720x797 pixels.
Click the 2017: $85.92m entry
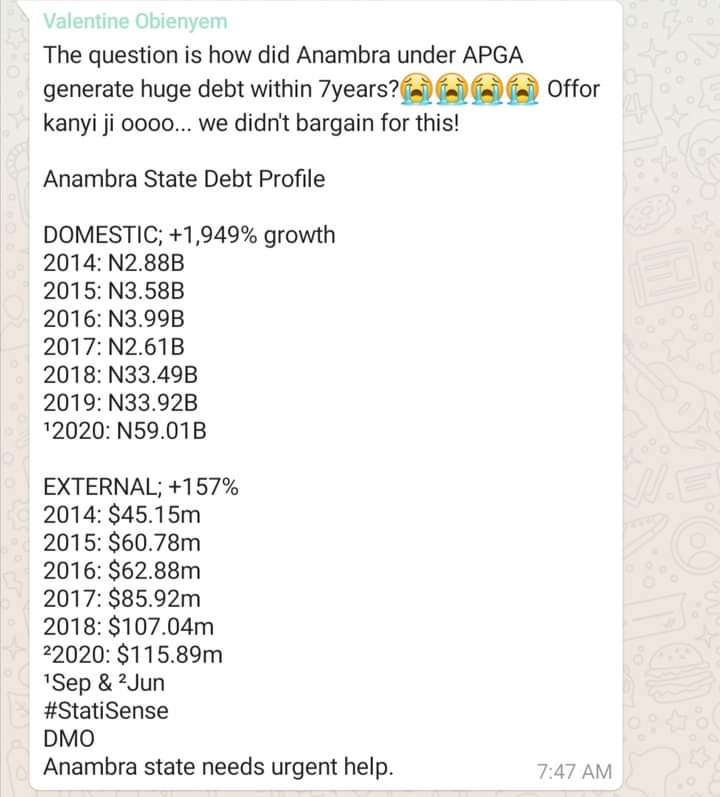point(122,600)
